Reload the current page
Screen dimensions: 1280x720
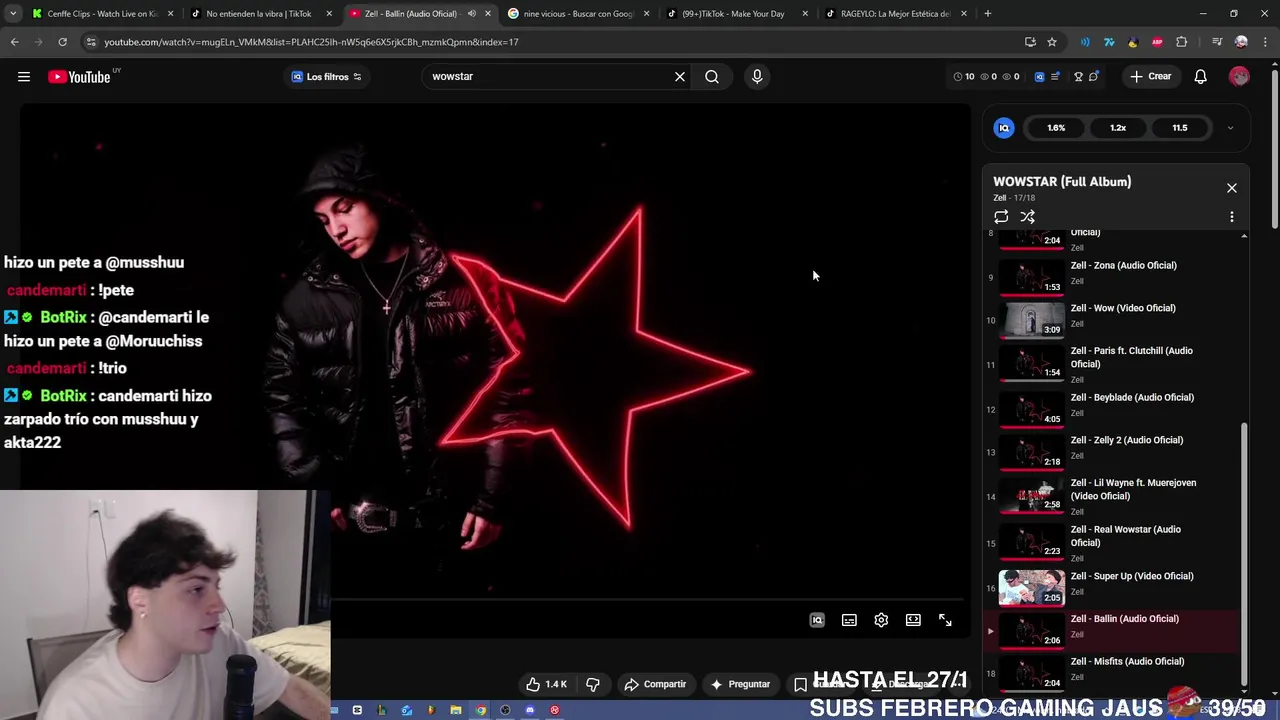(62, 42)
